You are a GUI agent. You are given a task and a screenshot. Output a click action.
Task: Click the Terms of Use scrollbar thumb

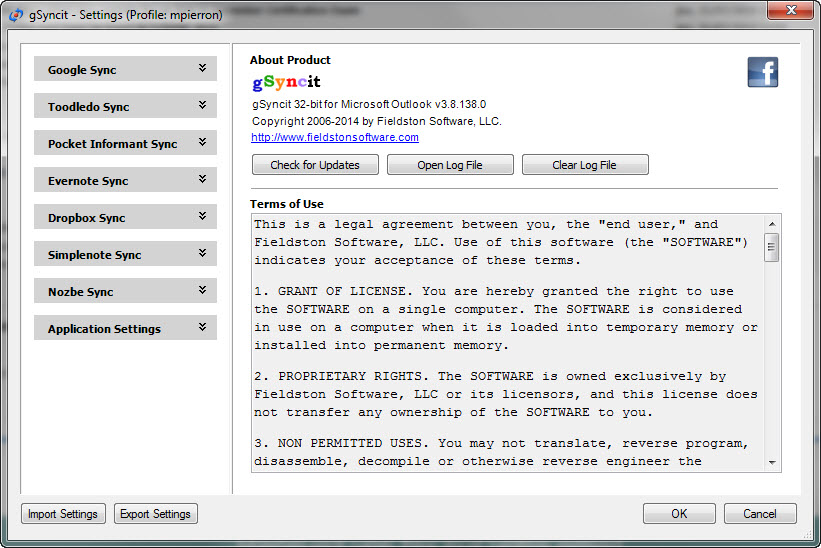tap(772, 247)
